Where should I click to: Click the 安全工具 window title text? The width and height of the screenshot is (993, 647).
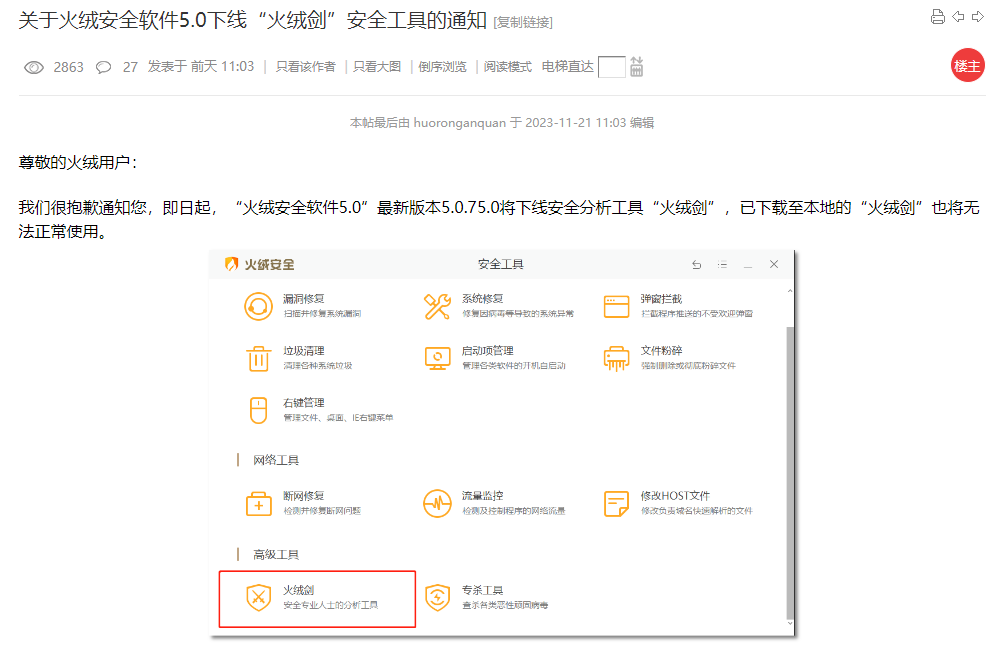(500, 265)
